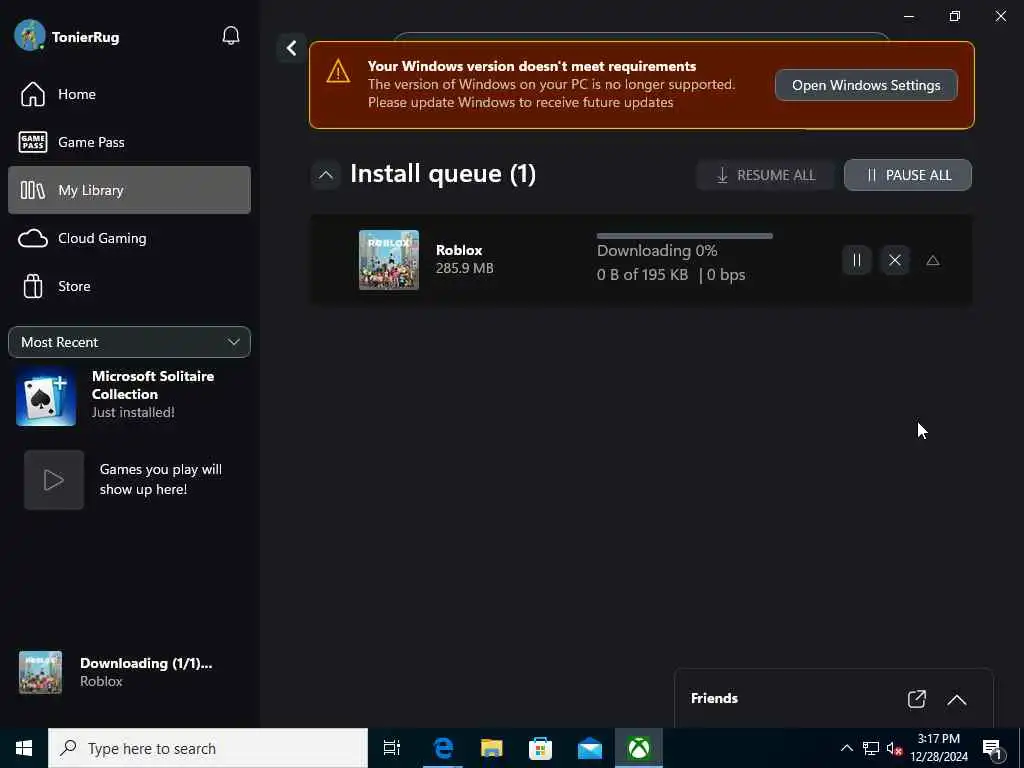Click the taskbar search box
Image resolution: width=1024 pixels, height=768 pixels.
pos(208,748)
